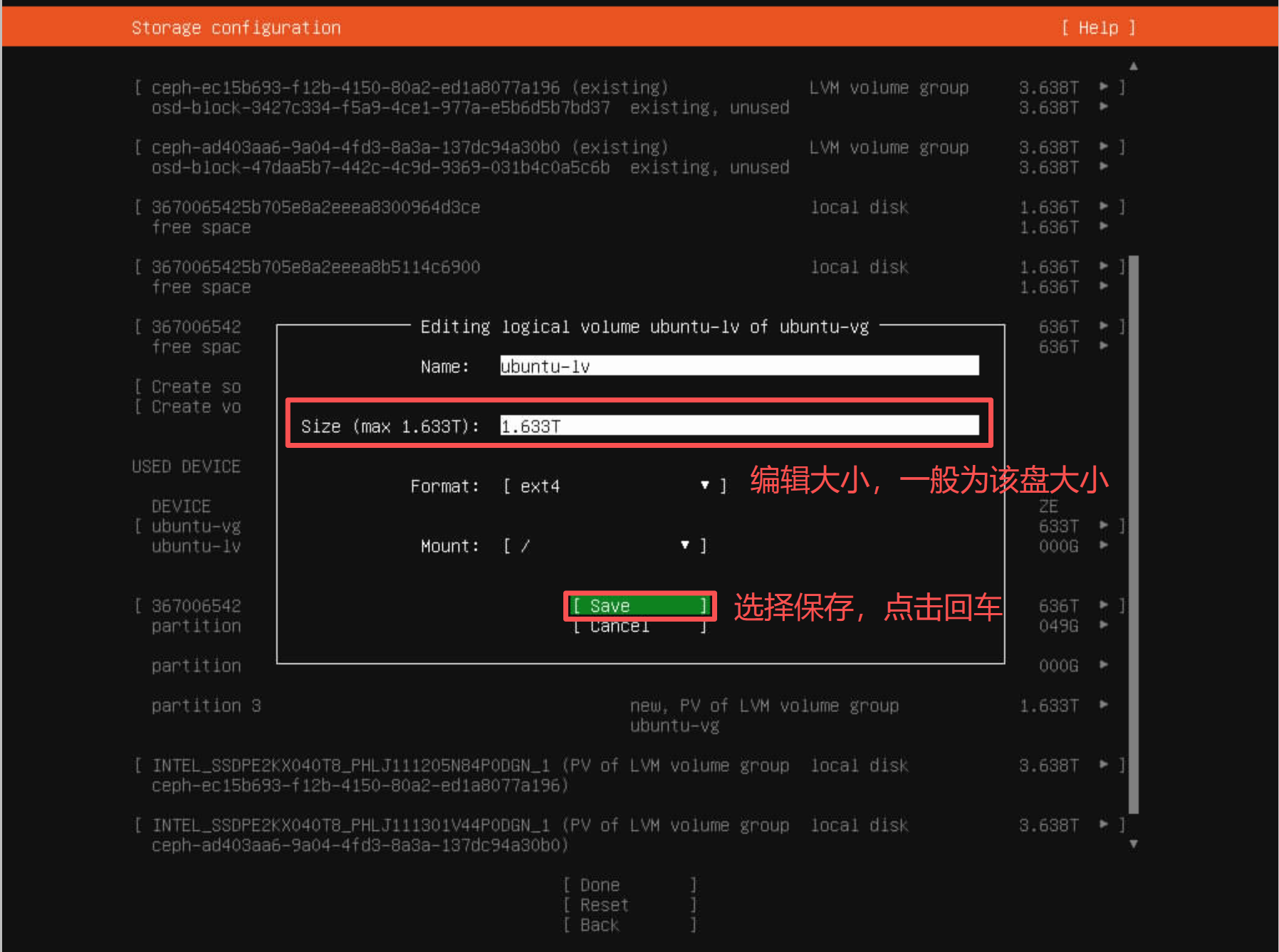
Task: Click the Cancel button in the dialog
Action: pyautogui.click(x=639, y=627)
